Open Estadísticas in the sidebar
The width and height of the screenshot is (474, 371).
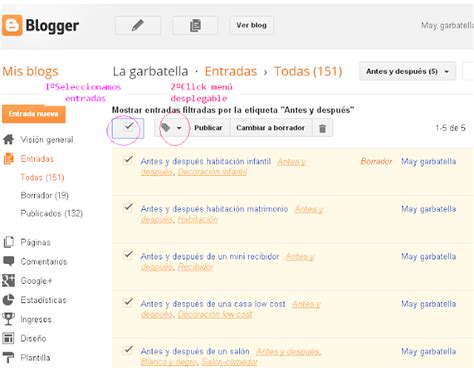click(x=43, y=300)
